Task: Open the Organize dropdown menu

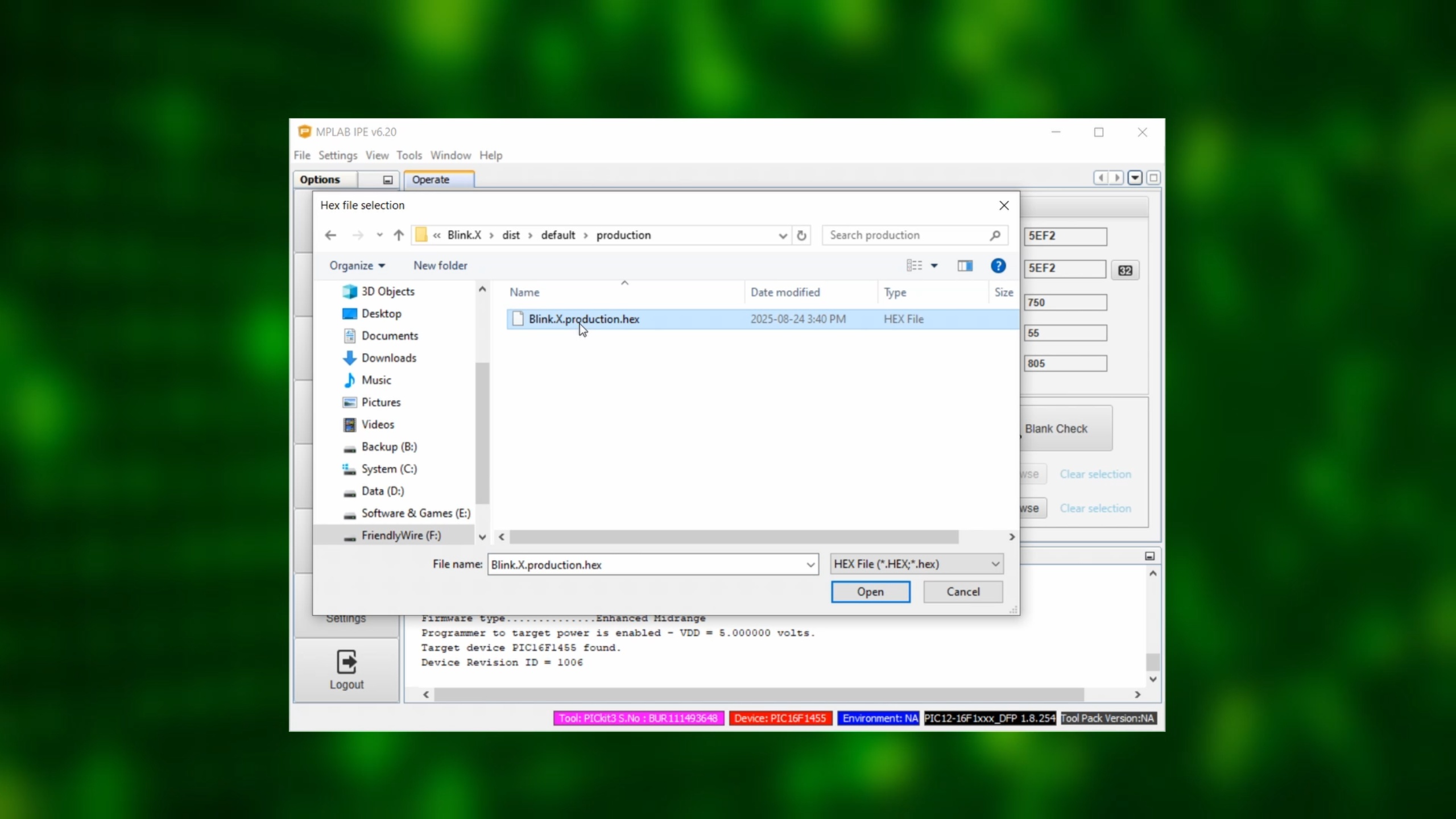Action: tap(357, 266)
